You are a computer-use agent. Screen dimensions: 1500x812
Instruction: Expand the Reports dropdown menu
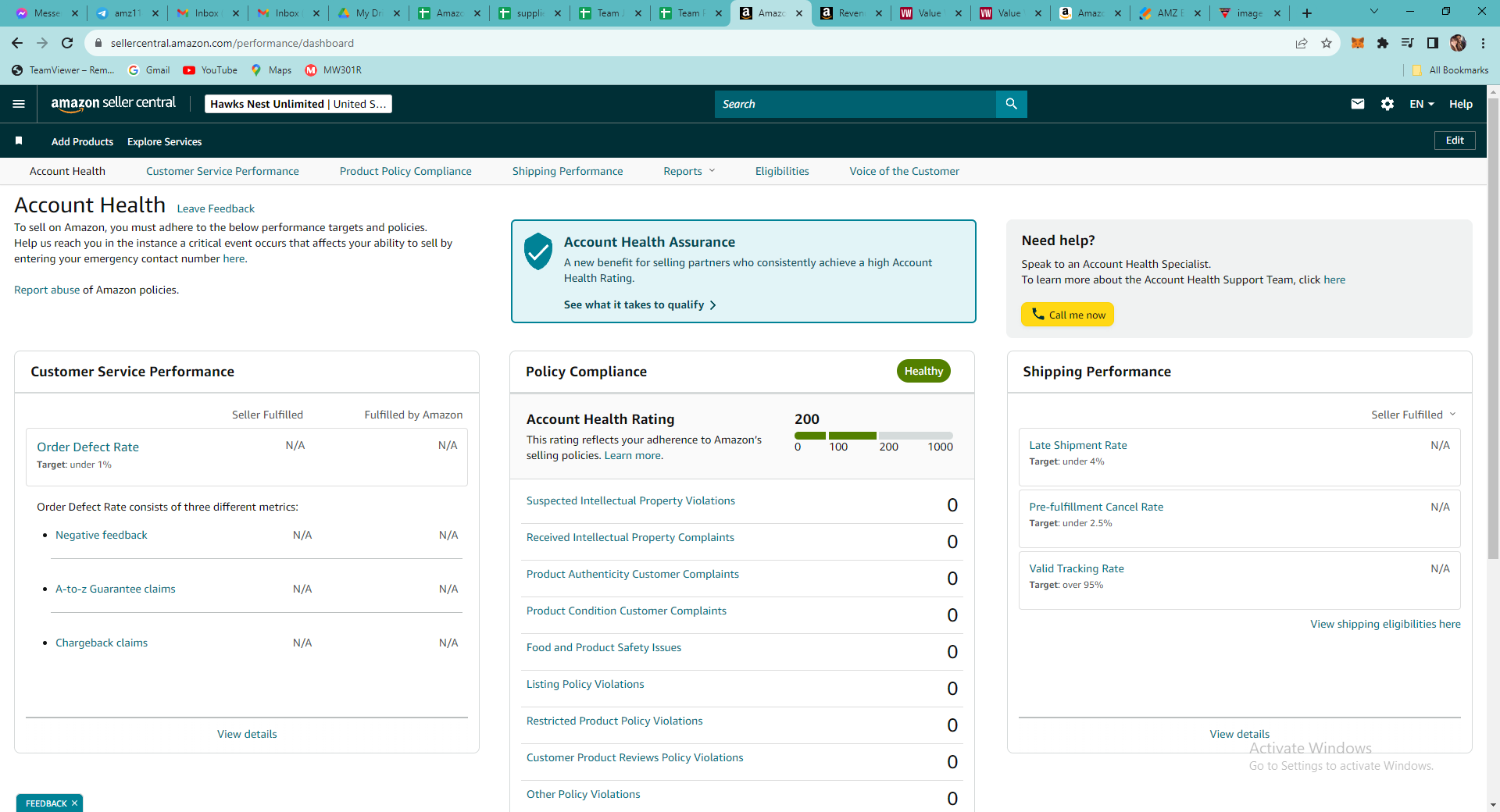pos(689,171)
